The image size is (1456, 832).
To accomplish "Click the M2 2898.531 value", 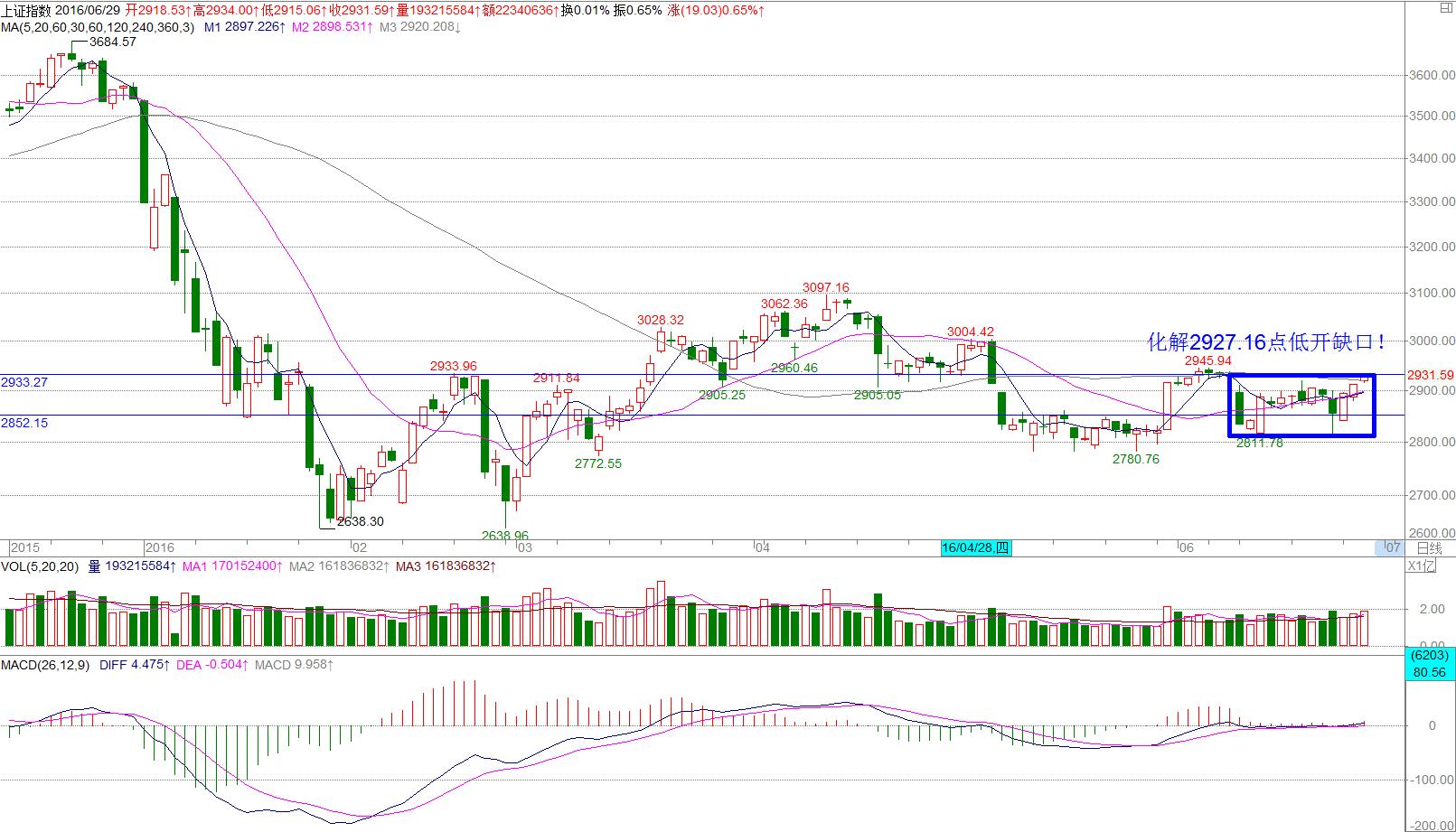I will click(x=331, y=27).
